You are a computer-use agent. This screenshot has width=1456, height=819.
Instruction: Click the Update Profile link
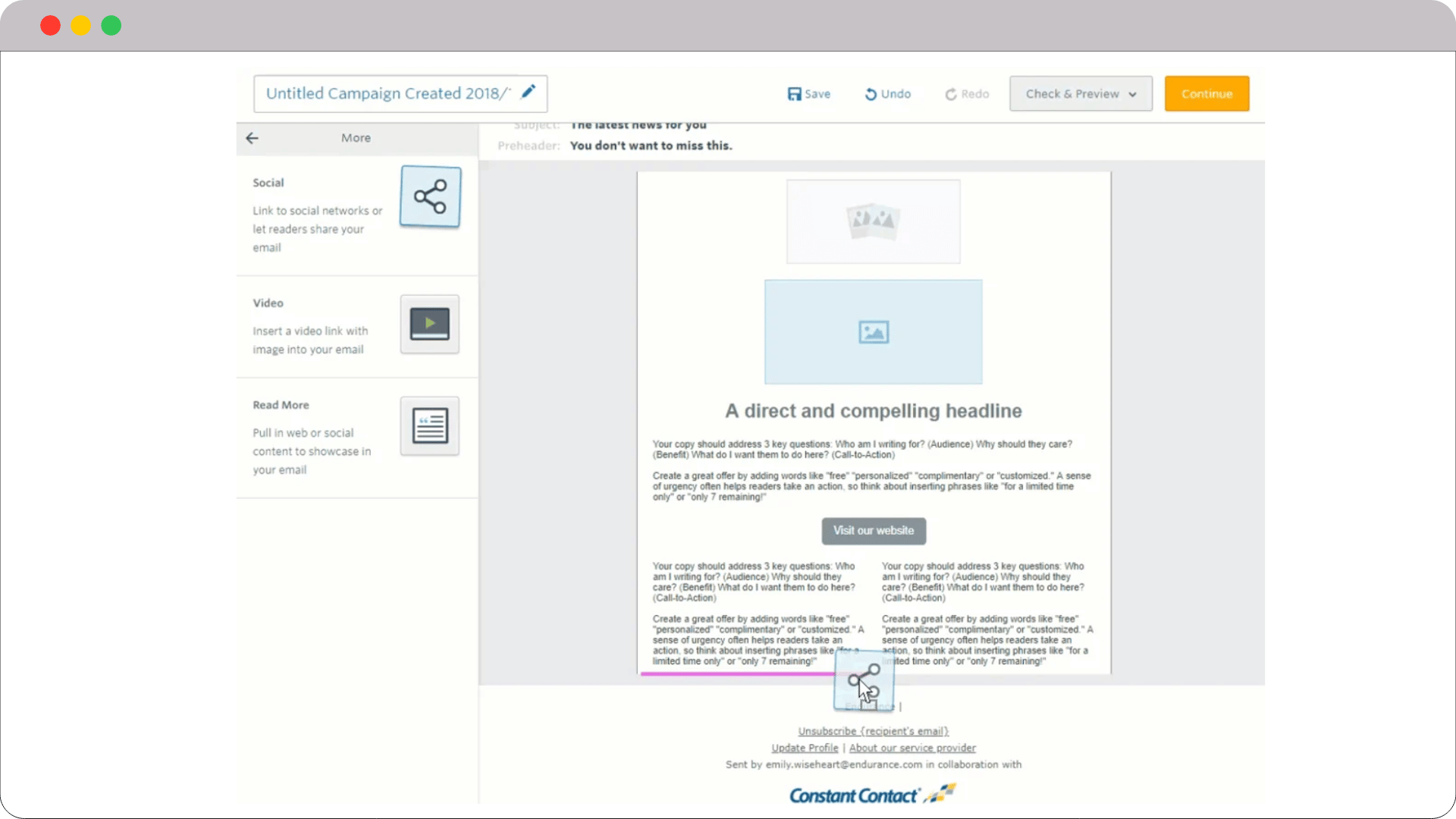(x=804, y=748)
